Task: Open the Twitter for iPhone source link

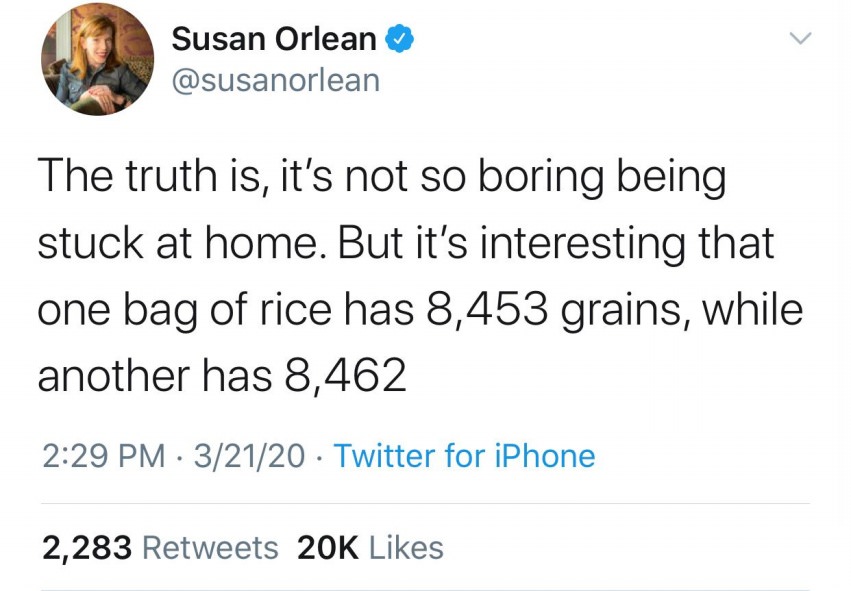Action: click(464, 455)
